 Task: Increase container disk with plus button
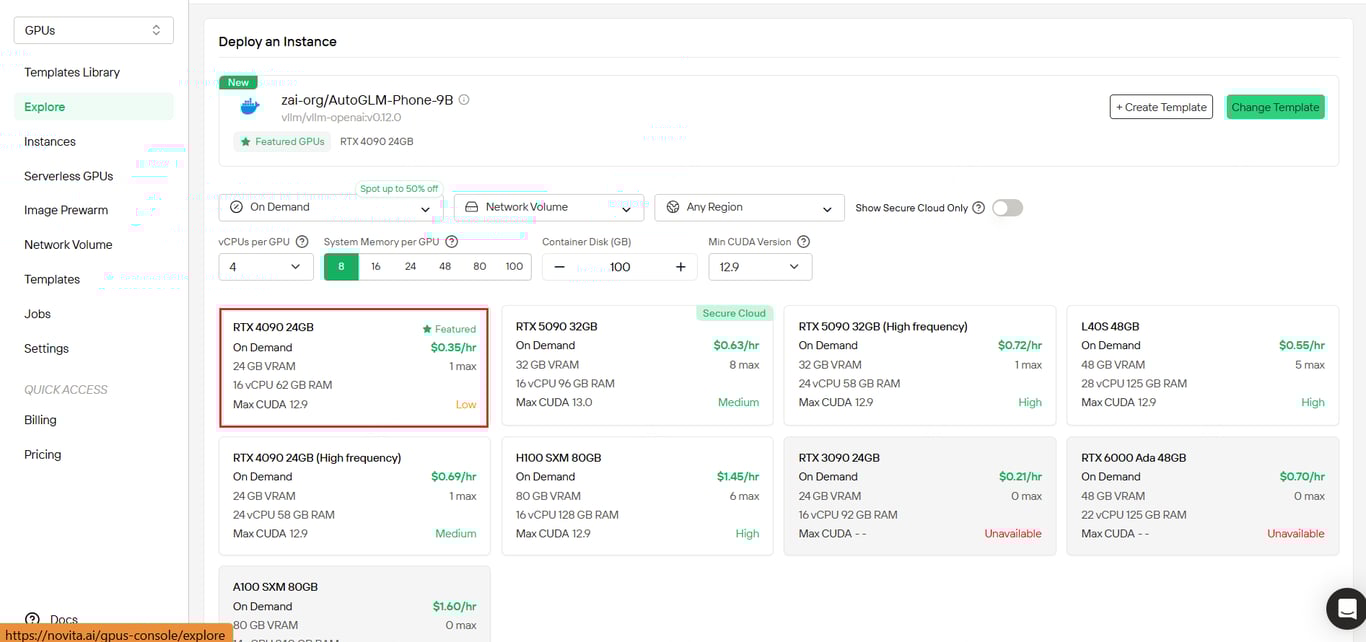point(681,267)
